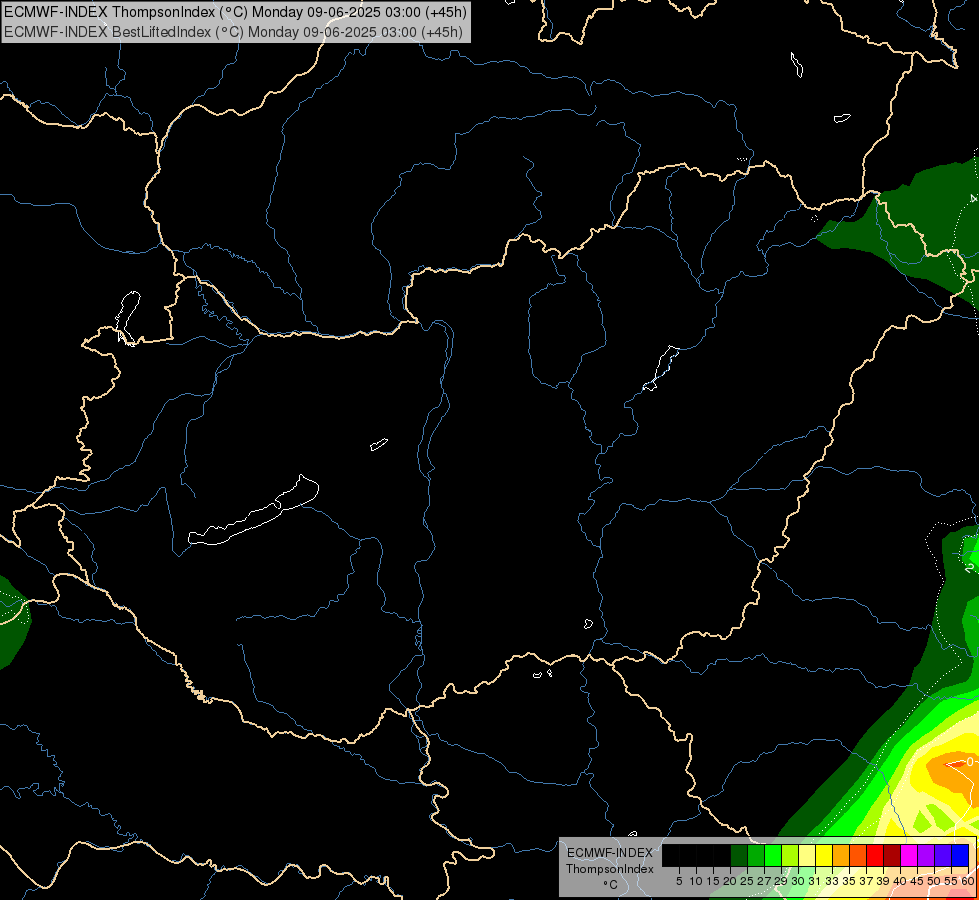Click the legend tick value 45
979x900 pixels.
pos(918,881)
